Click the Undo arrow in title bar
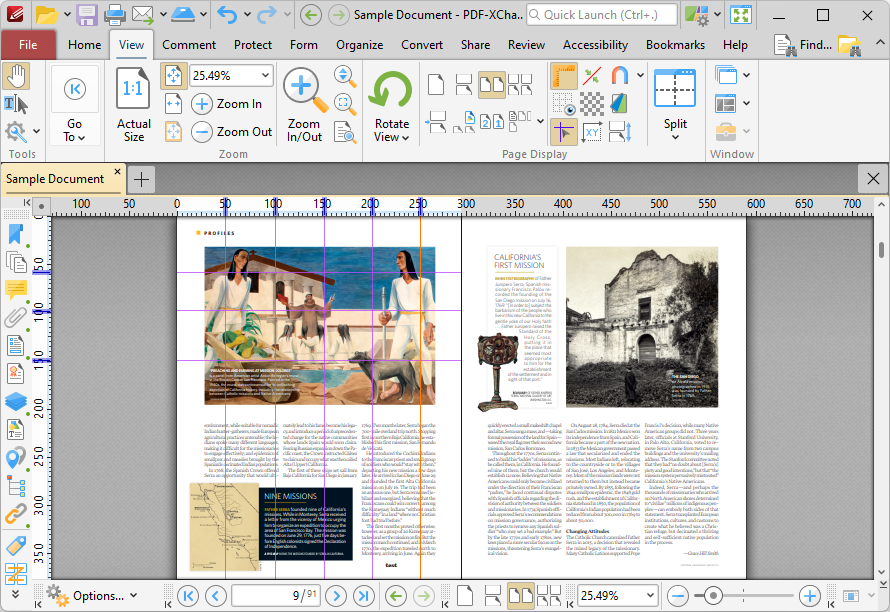This screenshot has width=890, height=612. coord(227,15)
